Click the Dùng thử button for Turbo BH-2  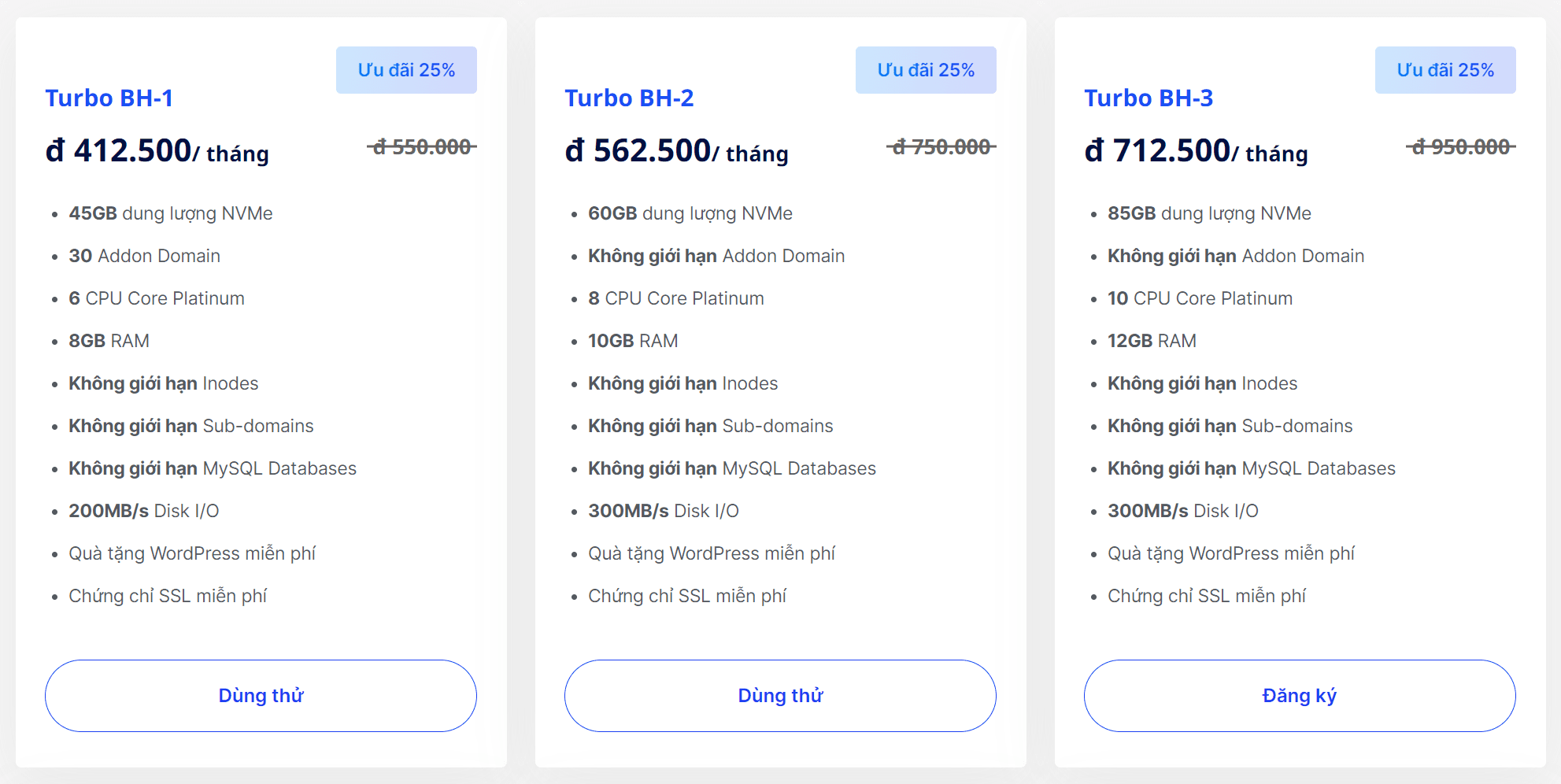(x=780, y=696)
